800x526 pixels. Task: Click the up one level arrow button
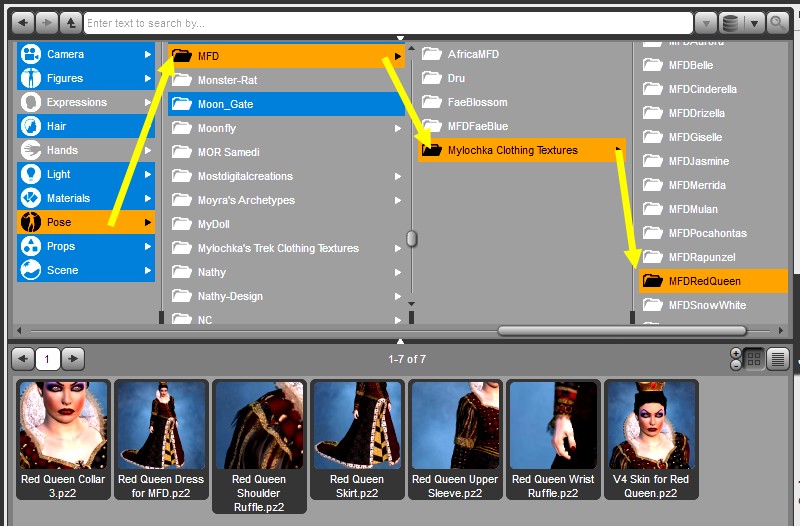(71, 23)
